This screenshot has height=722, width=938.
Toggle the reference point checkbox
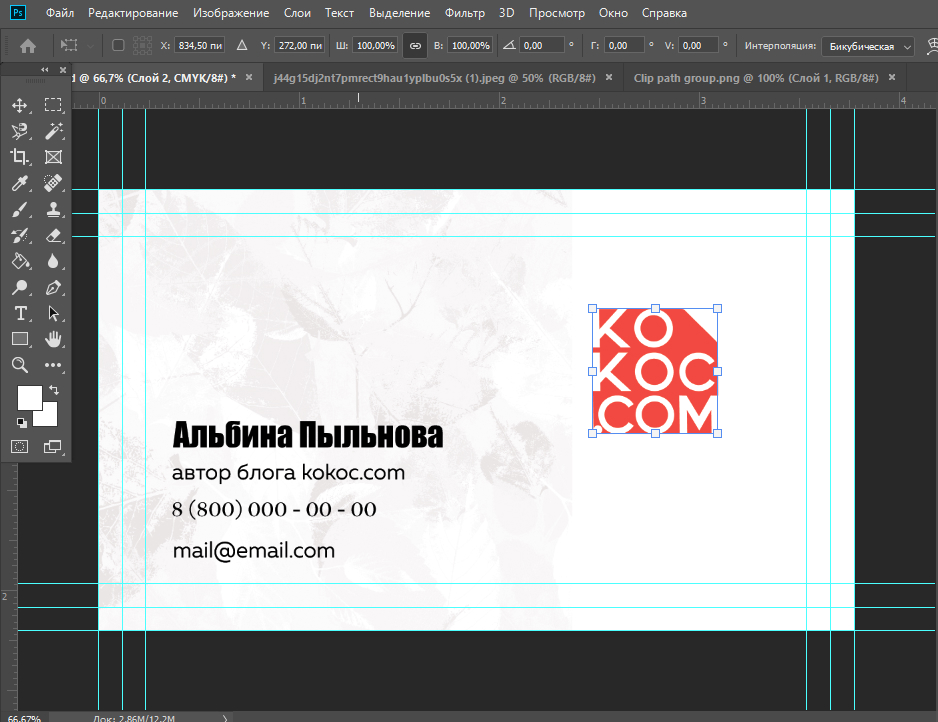(x=118, y=46)
